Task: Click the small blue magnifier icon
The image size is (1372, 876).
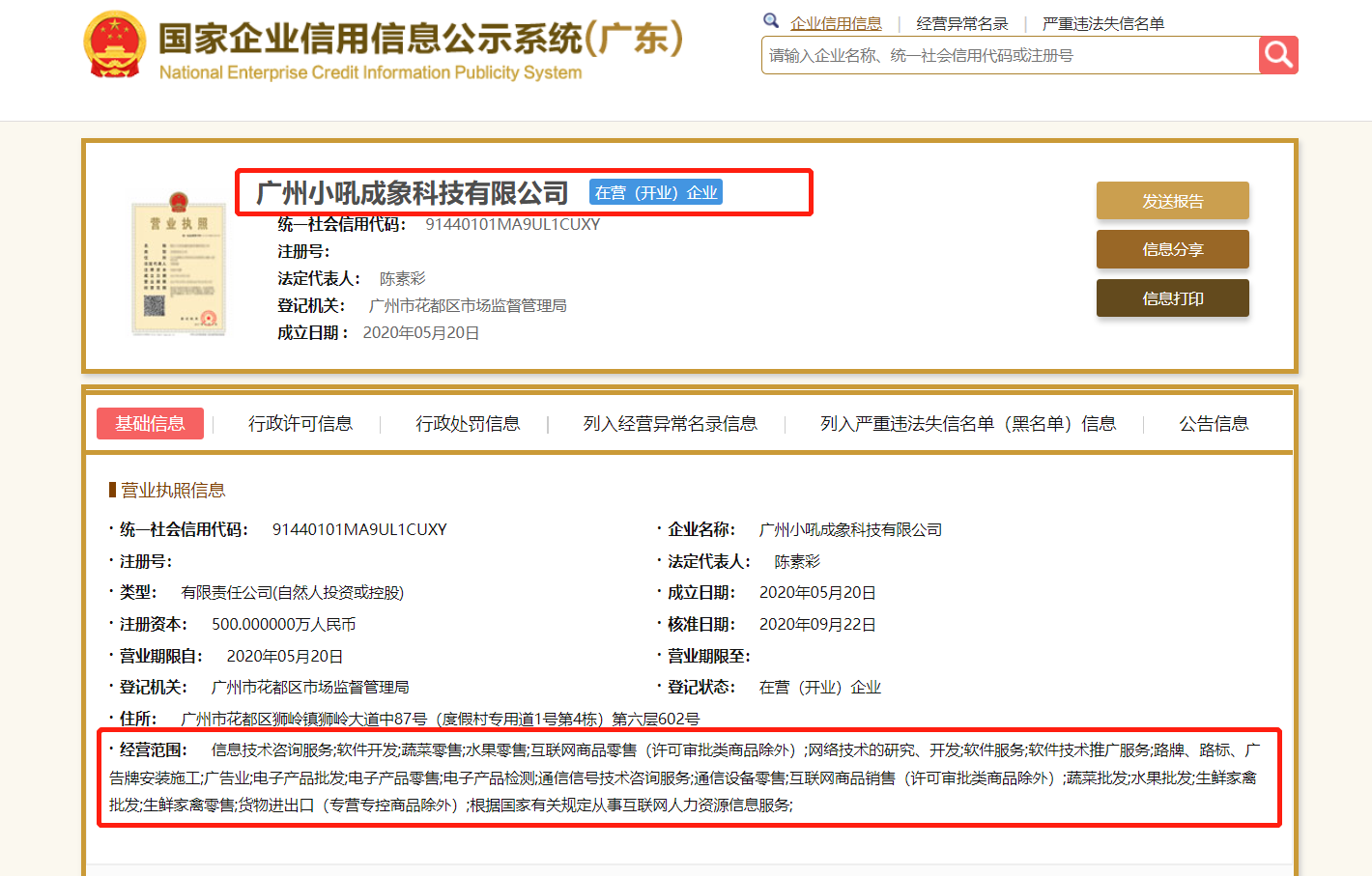Action: pyautogui.click(x=770, y=20)
